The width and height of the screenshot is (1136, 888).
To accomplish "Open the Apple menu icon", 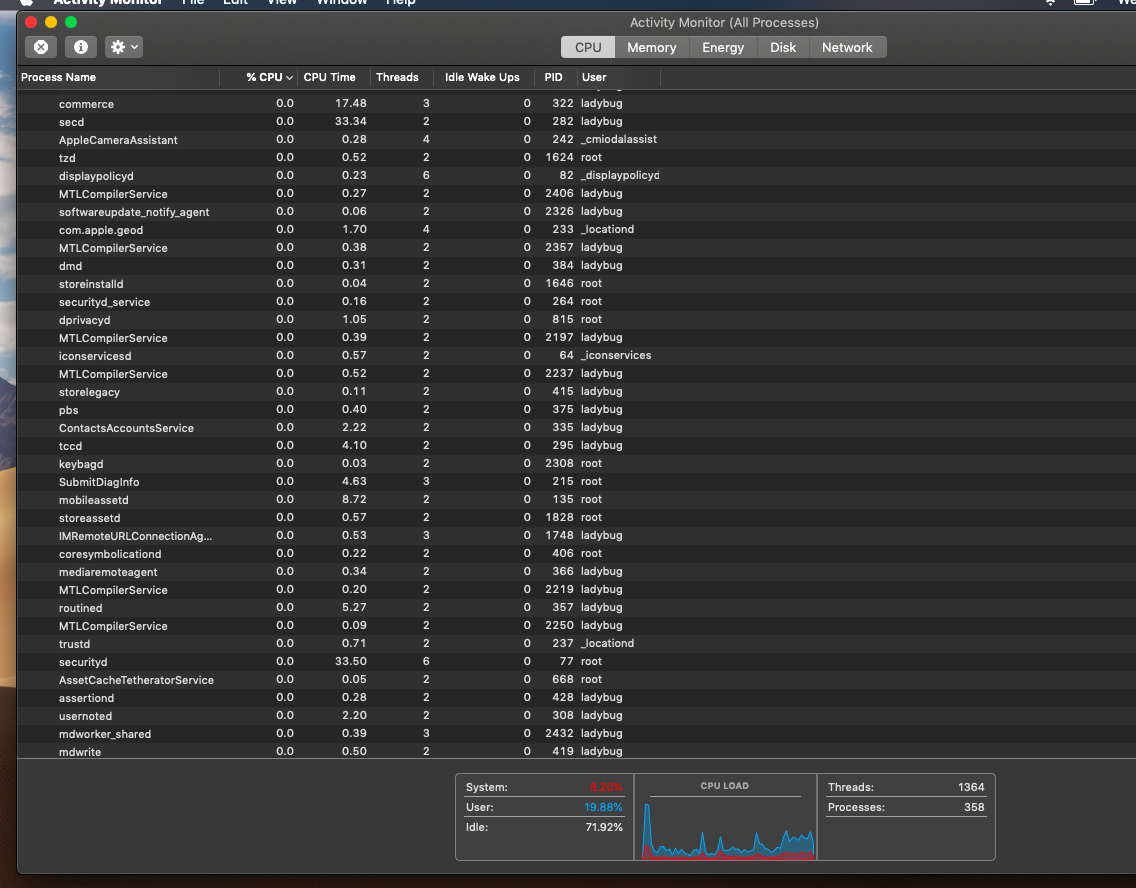I will (27, 2).
